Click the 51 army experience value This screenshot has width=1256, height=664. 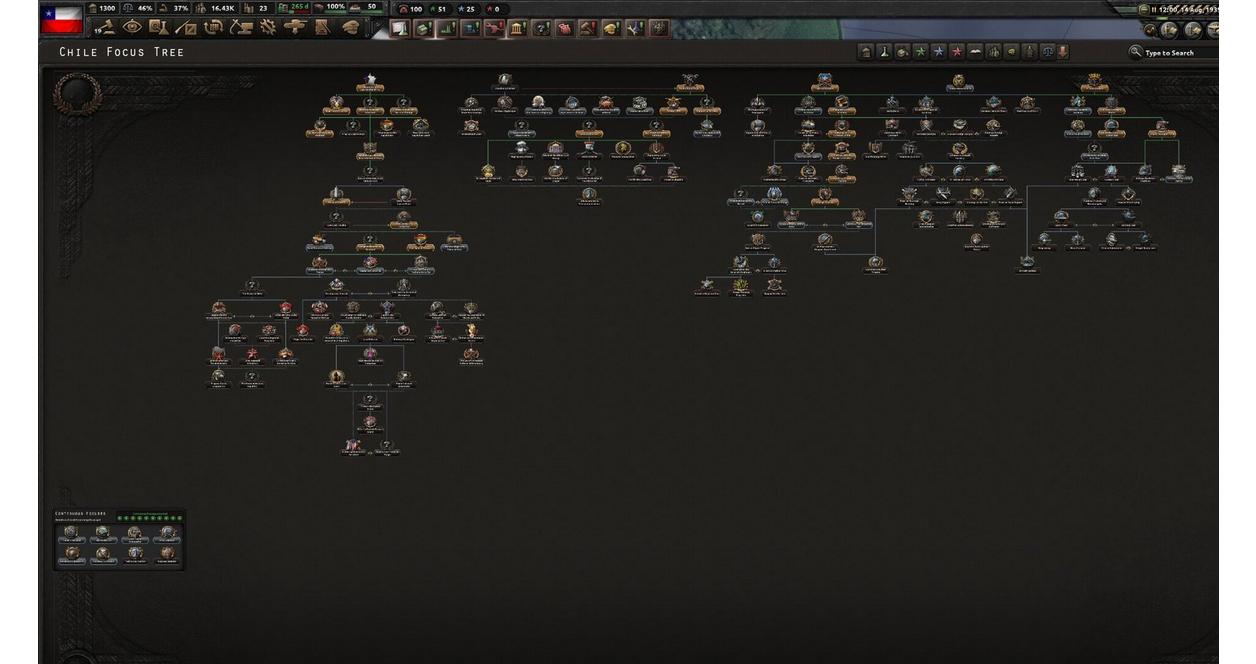pos(442,9)
